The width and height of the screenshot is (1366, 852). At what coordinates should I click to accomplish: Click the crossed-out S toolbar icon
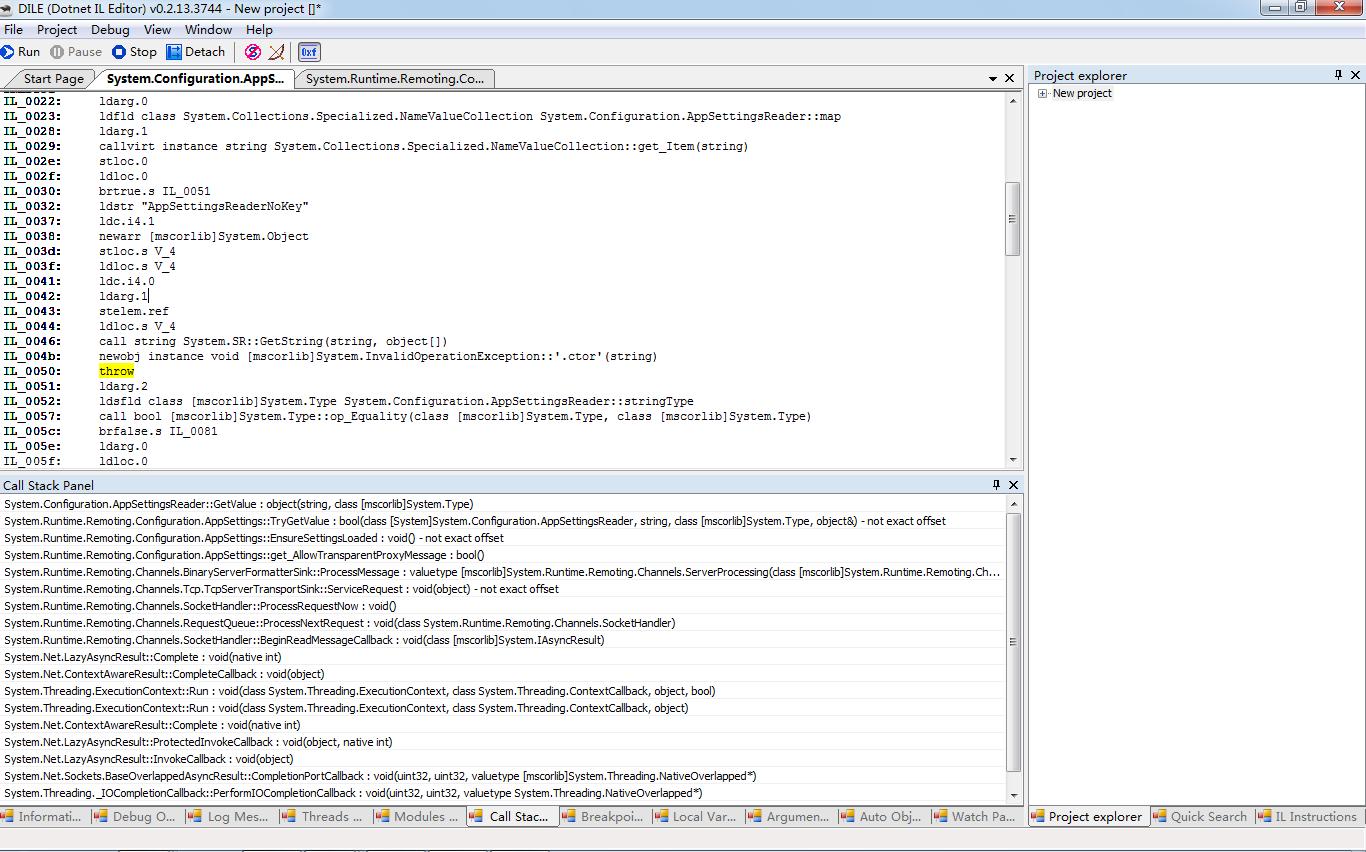click(253, 52)
